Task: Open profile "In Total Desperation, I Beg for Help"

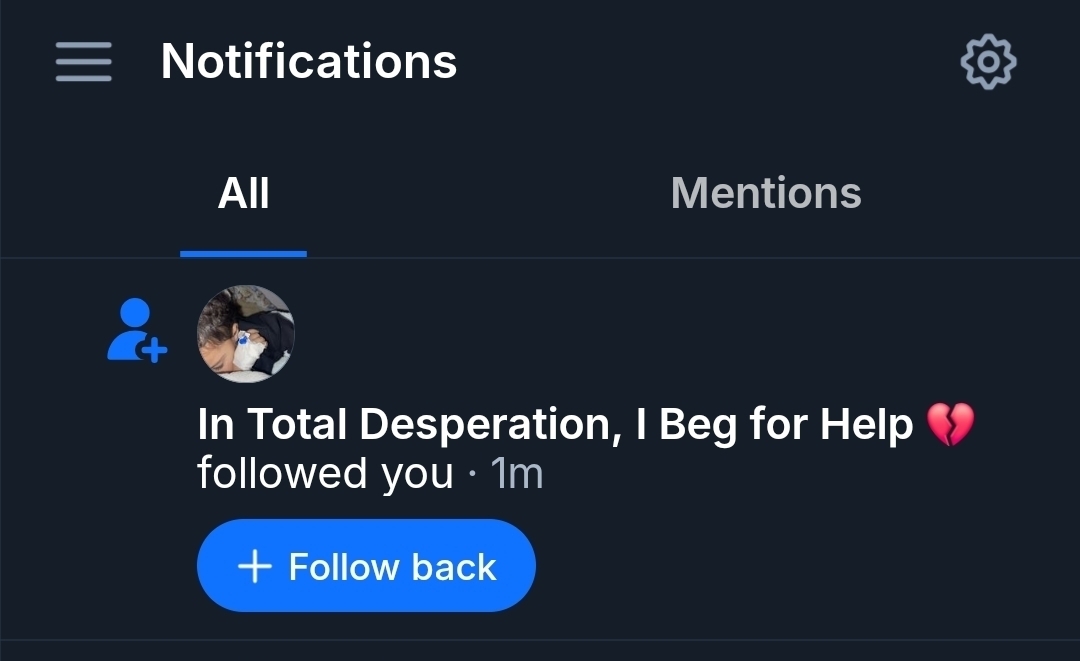Action: 555,425
